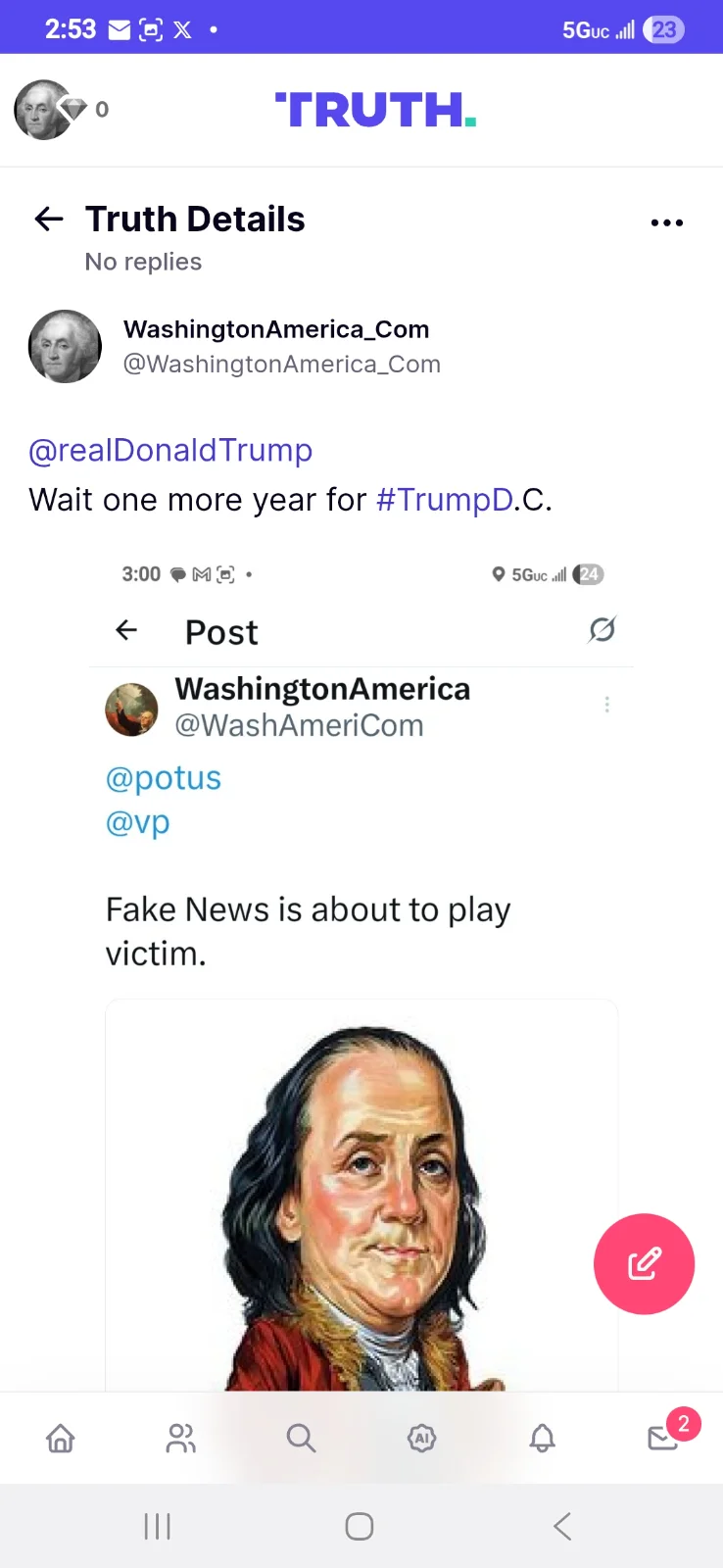Go to the Home feed tab
This screenshot has width=723, height=1568.
(61, 1438)
